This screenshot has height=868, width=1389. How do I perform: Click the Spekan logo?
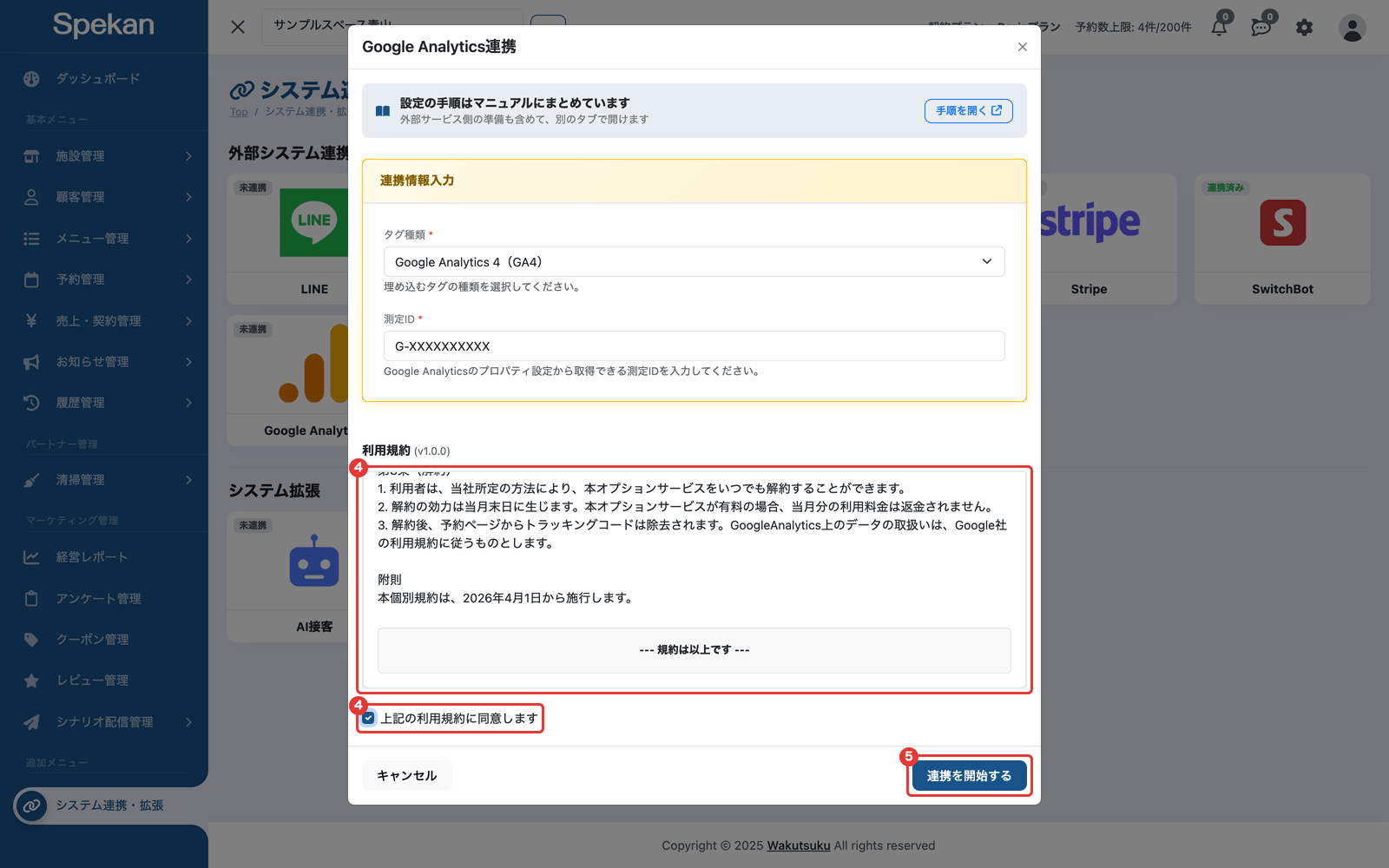[103, 25]
